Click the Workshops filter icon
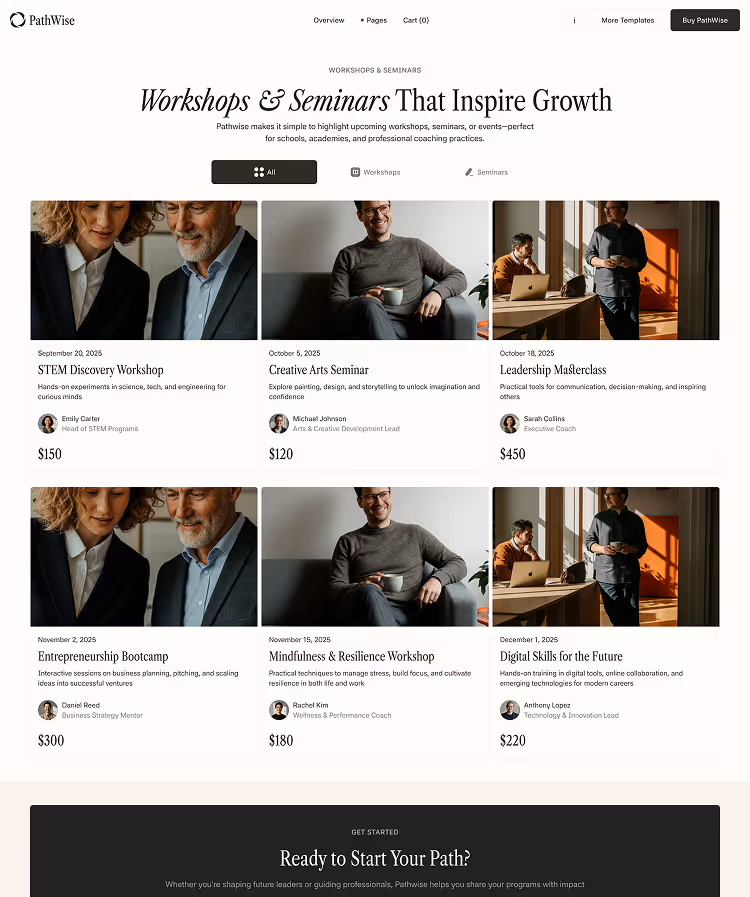 coord(355,172)
